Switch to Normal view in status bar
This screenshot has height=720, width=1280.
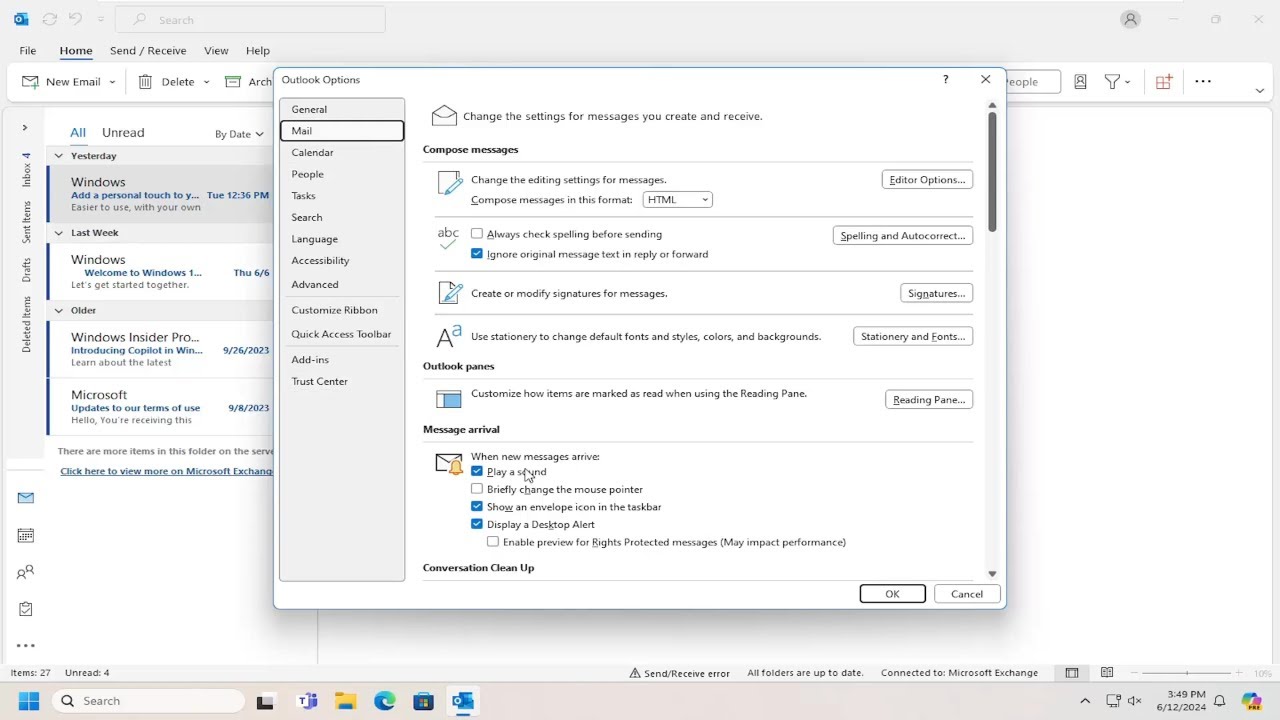(x=1072, y=673)
